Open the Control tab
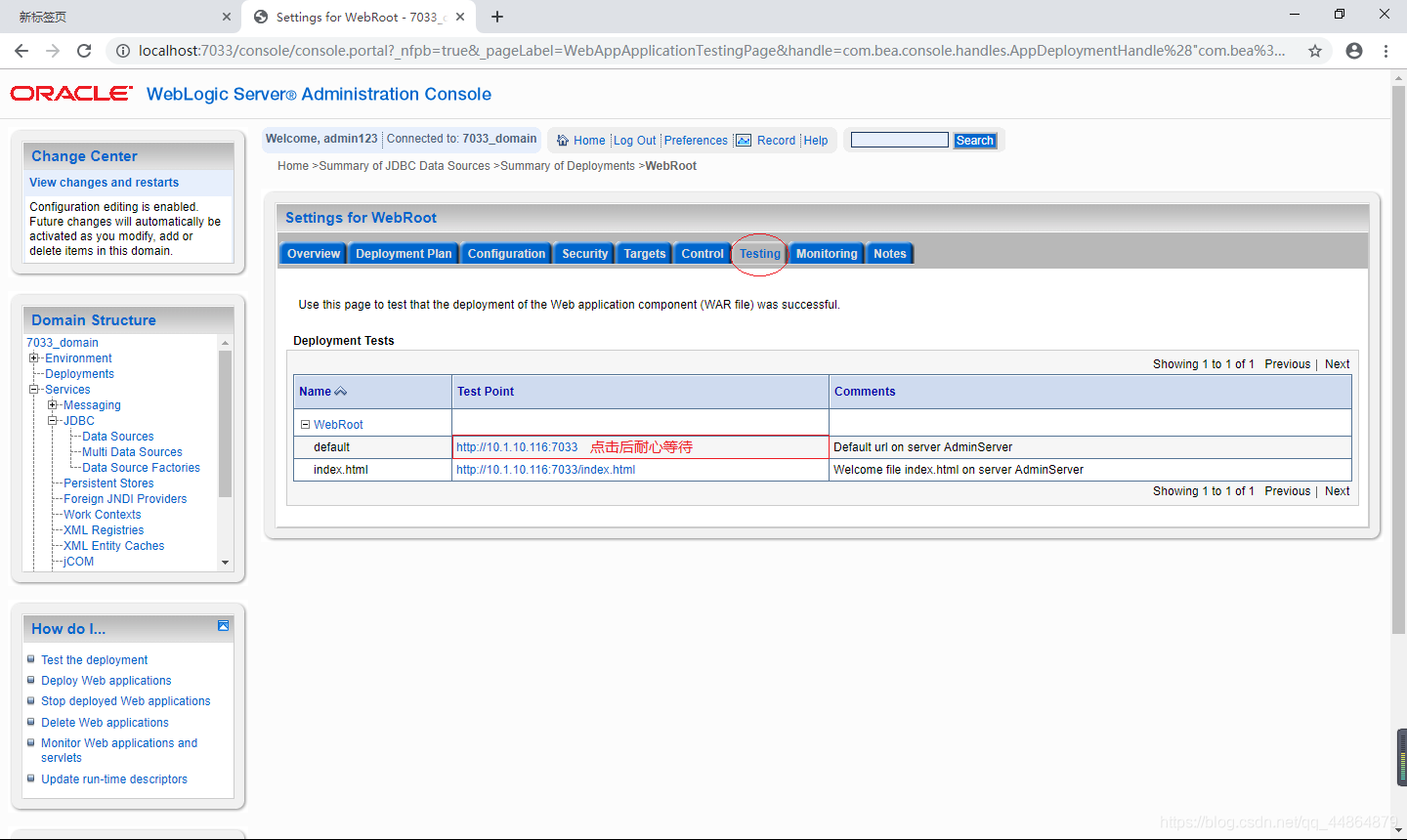 click(x=703, y=254)
